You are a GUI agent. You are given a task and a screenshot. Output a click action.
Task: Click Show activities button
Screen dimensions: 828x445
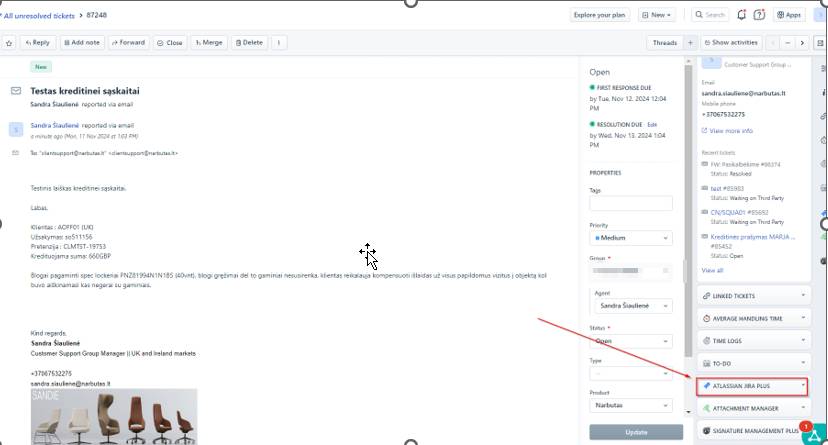[x=731, y=43]
